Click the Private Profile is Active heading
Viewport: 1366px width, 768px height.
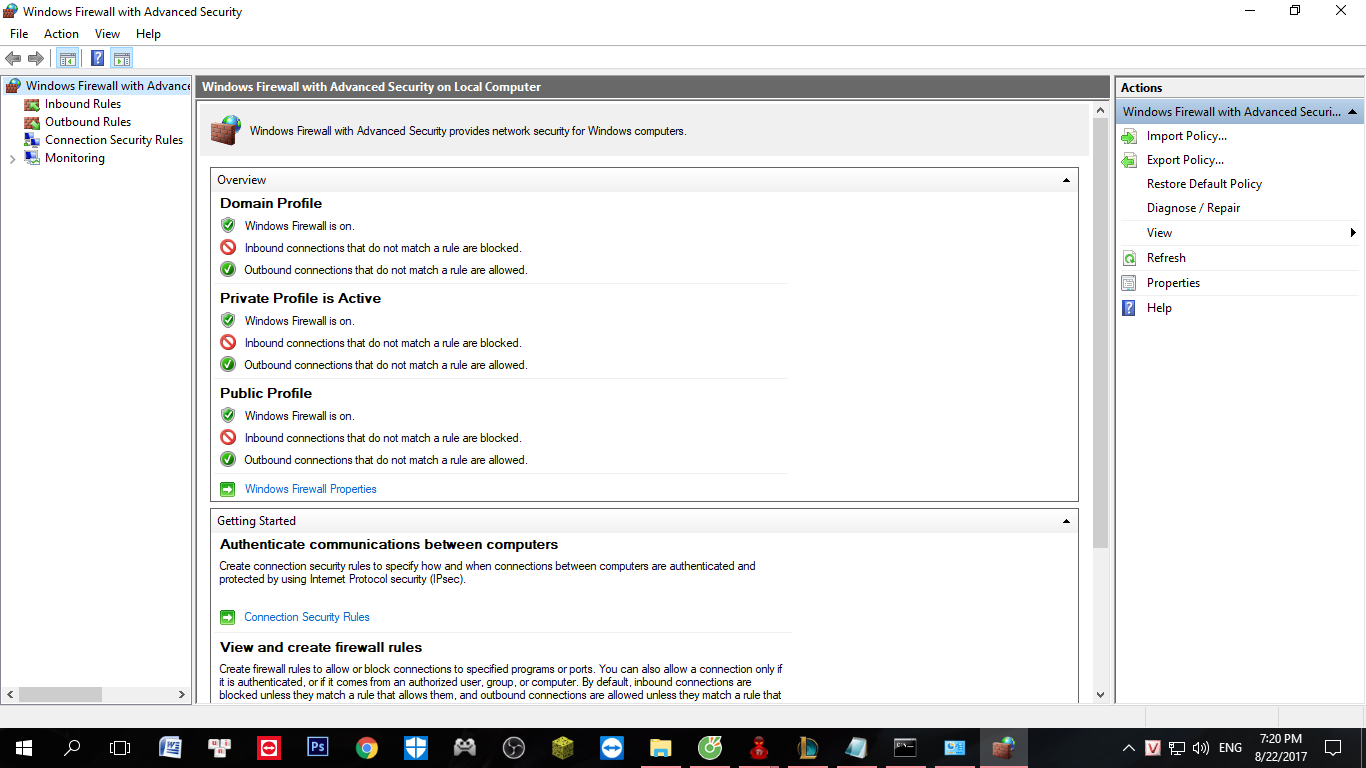click(x=300, y=298)
